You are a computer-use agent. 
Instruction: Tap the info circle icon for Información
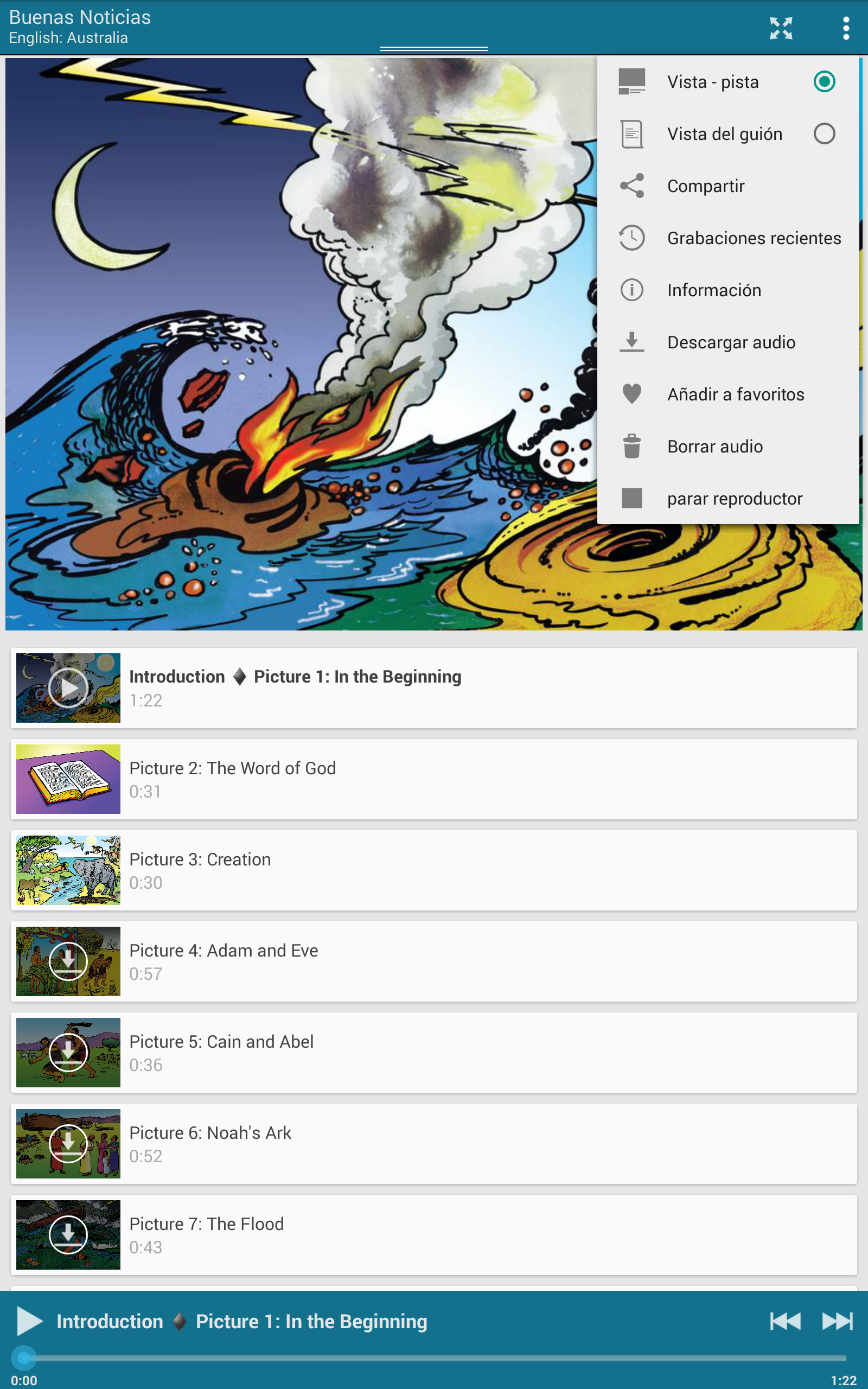click(x=631, y=290)
